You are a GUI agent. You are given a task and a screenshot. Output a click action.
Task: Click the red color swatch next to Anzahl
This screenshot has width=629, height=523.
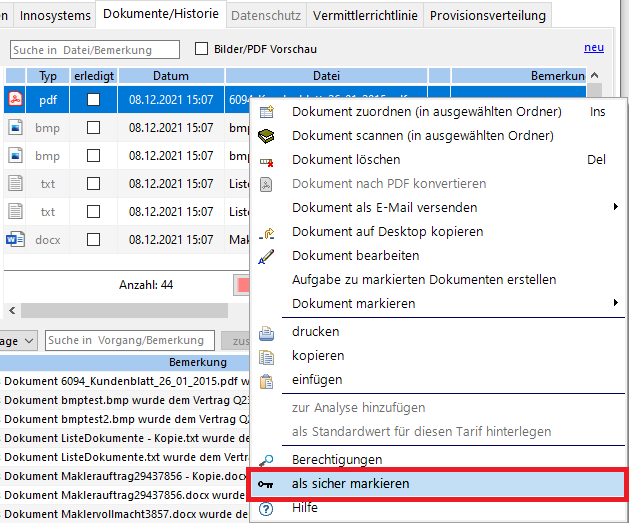pos(241,285)
